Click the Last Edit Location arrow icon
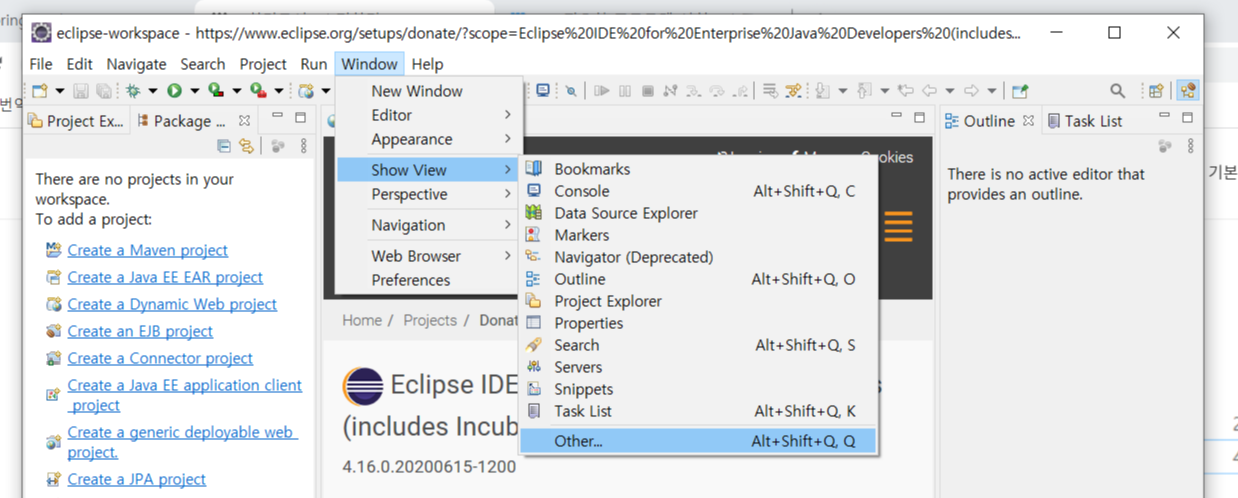This screenshot has height=498, width=1238. click(x=906, y=91)
